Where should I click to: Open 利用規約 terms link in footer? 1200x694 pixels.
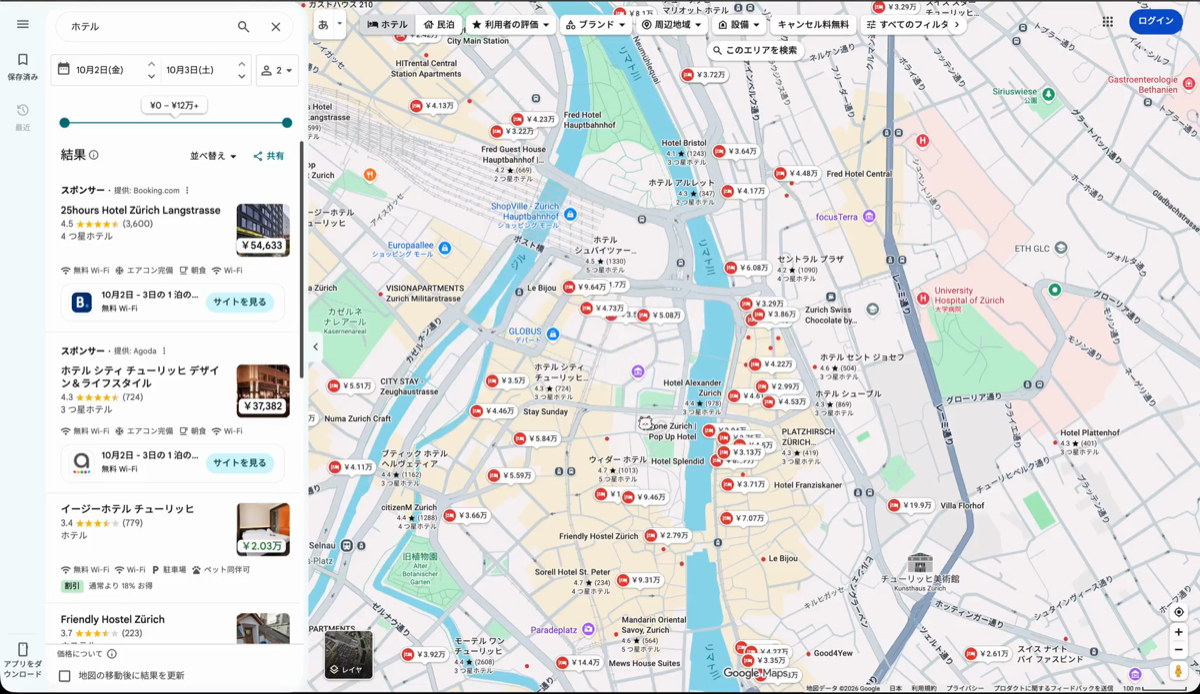[923, 688]
